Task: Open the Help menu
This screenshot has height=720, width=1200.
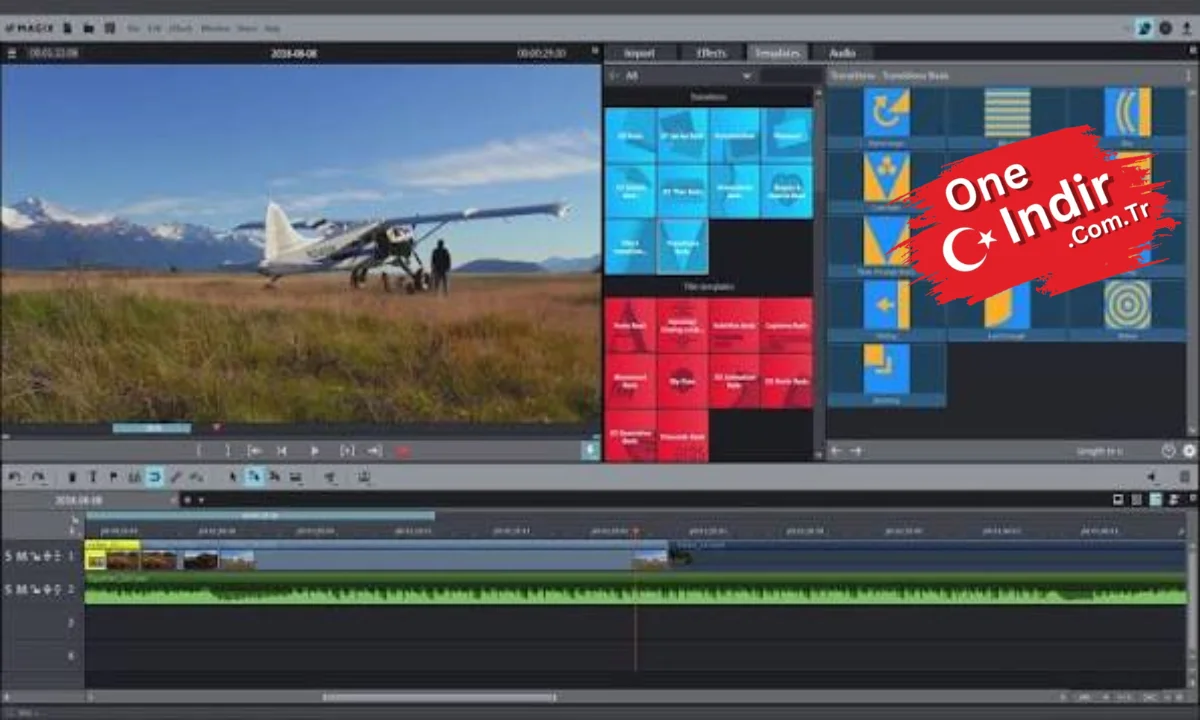Action: [x=272, y=28]
